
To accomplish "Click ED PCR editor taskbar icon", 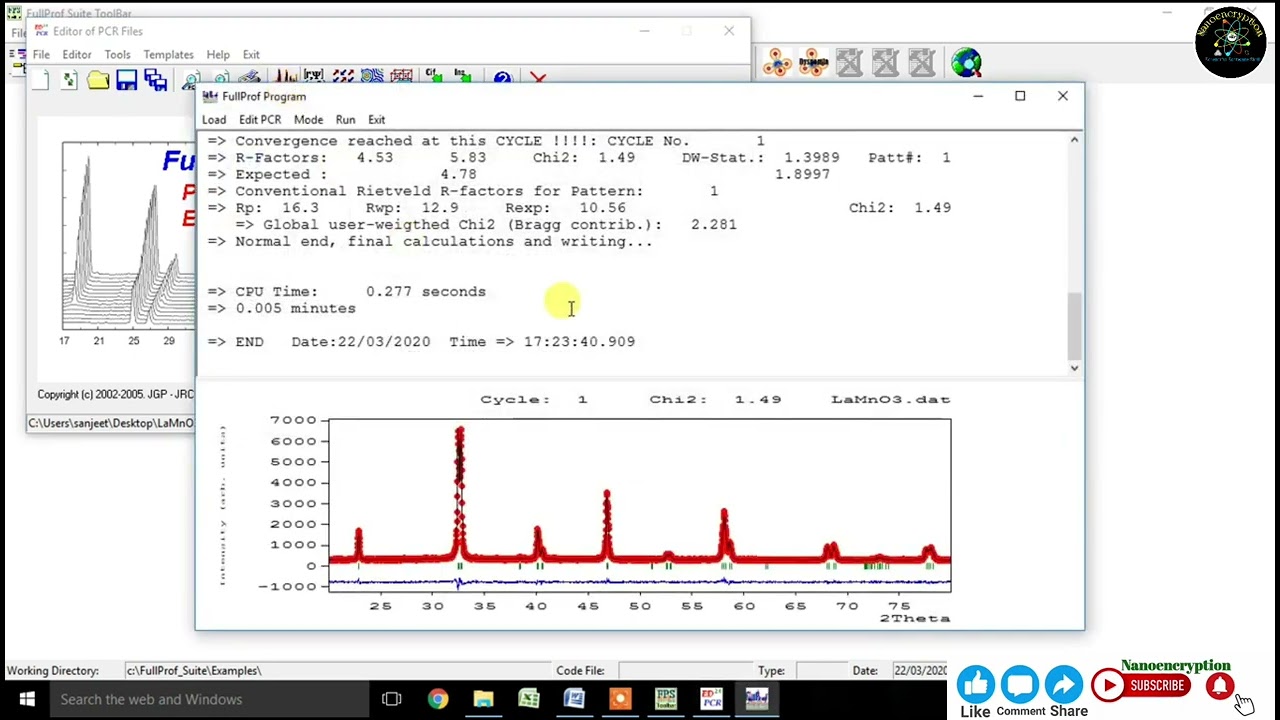I will pos(711,699).
